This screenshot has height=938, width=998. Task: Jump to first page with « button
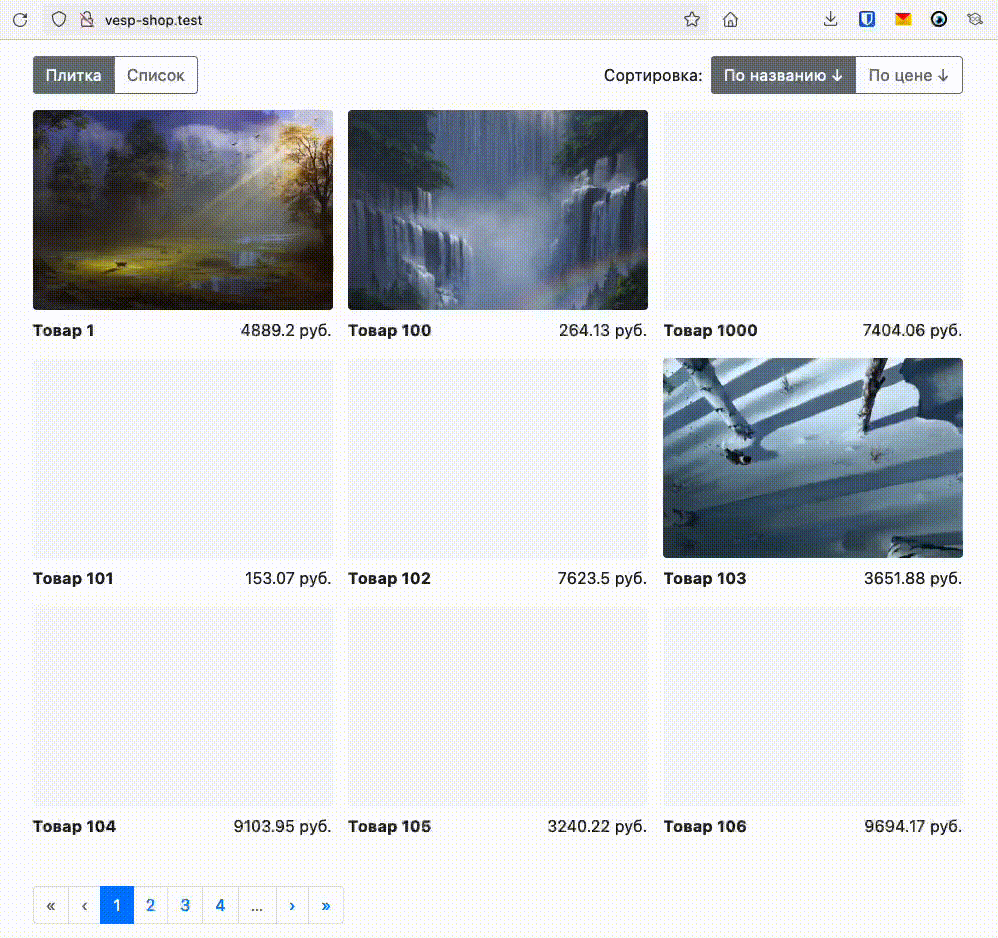[x=51, y=905]
